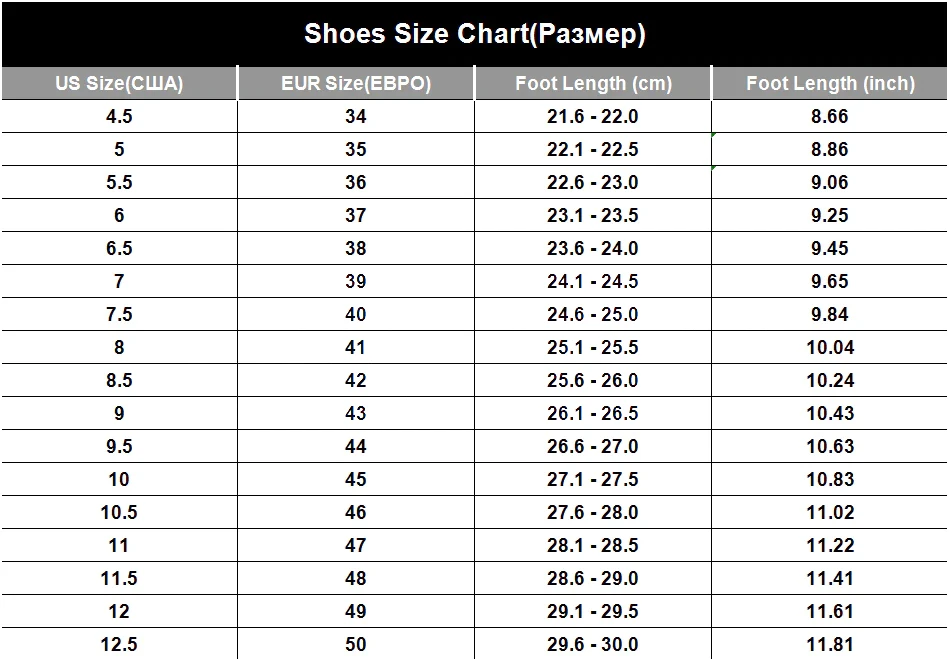This screenshot has width=949, height=661.
Task: Select EUR size 48 cell
Action: (356, 578)
